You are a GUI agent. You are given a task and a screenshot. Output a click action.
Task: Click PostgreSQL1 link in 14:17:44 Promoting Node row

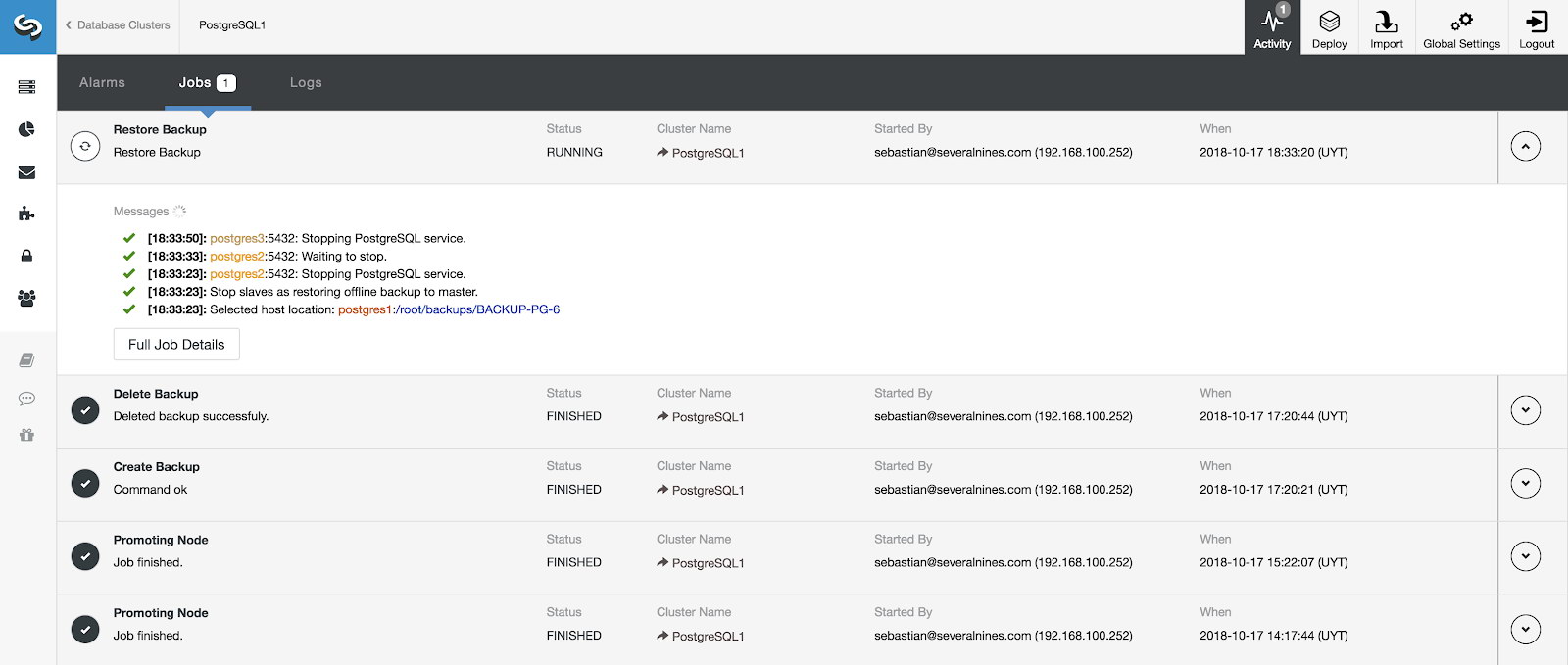click(x=708, y=637)
